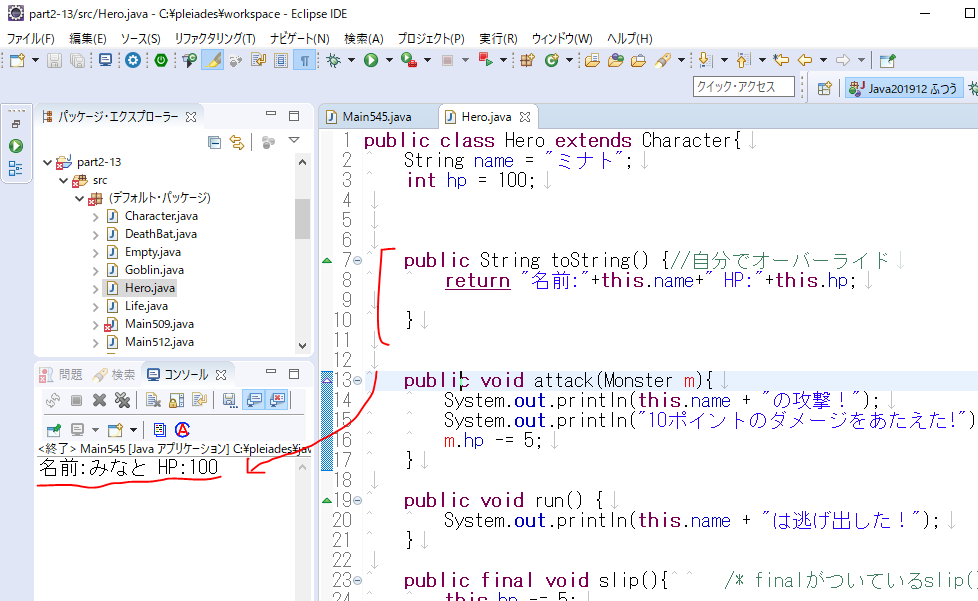Screen dimensions: 978x601
Task: Jump to last edit location icon
Action: (x=781, y=60)
